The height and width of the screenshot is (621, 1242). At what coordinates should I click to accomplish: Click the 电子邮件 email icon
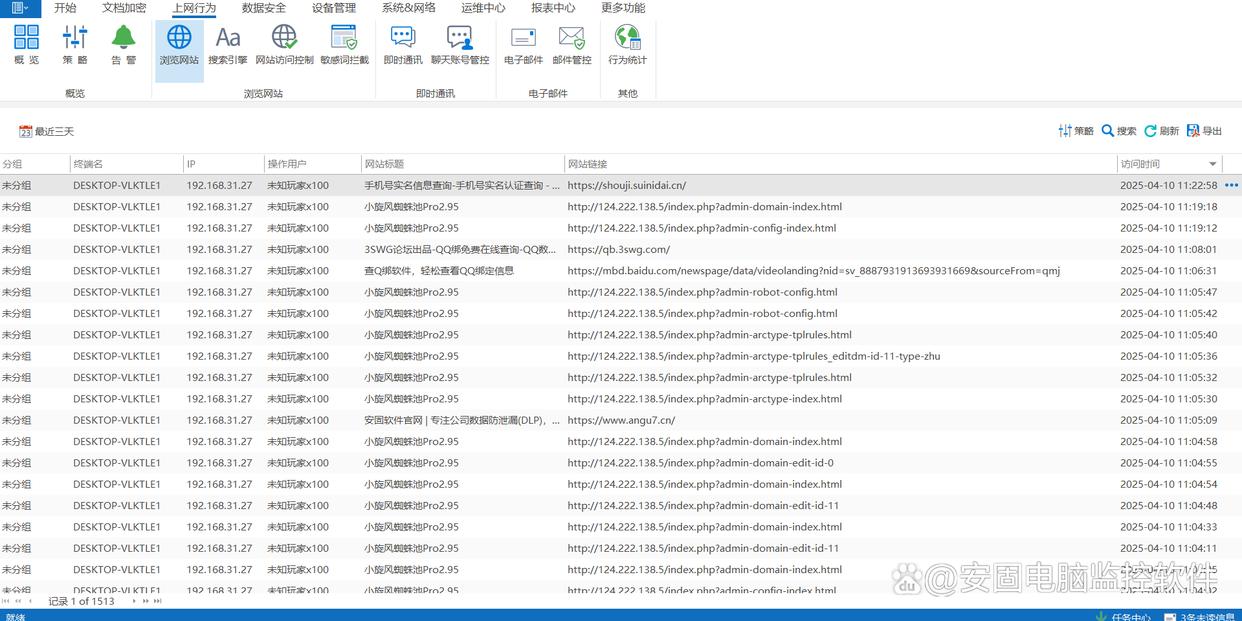[x=523, y=45]
